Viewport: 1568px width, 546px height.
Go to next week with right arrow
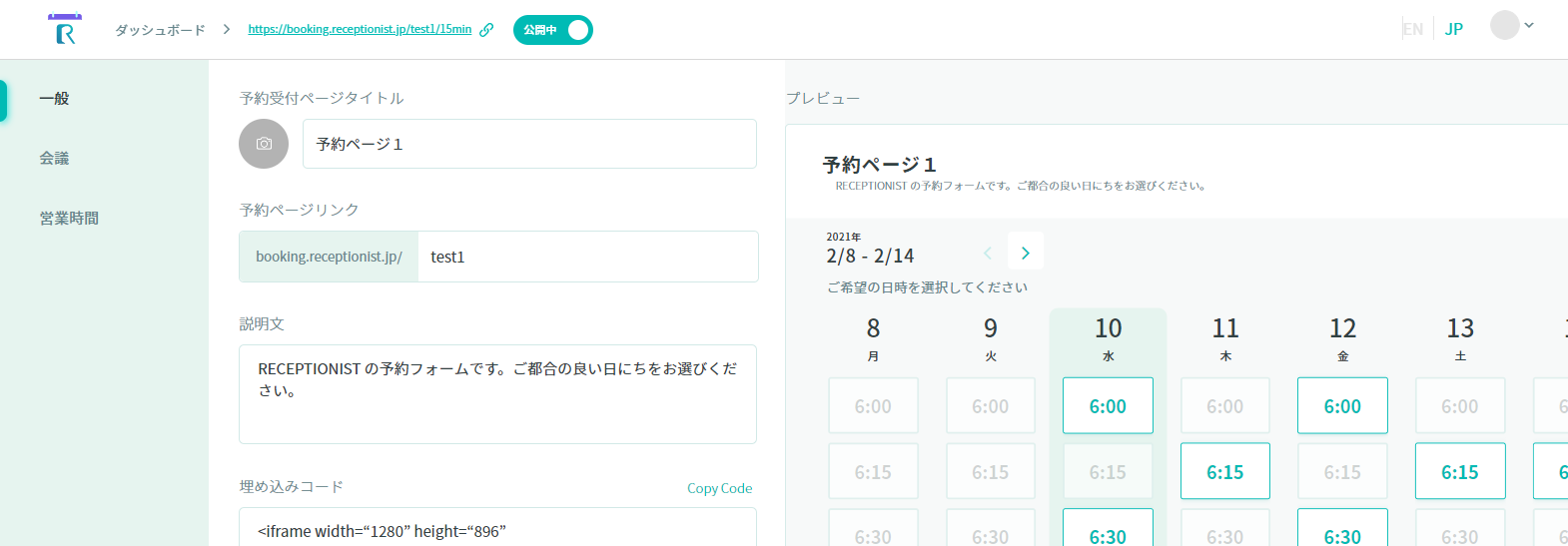[x=1026, y=253]
